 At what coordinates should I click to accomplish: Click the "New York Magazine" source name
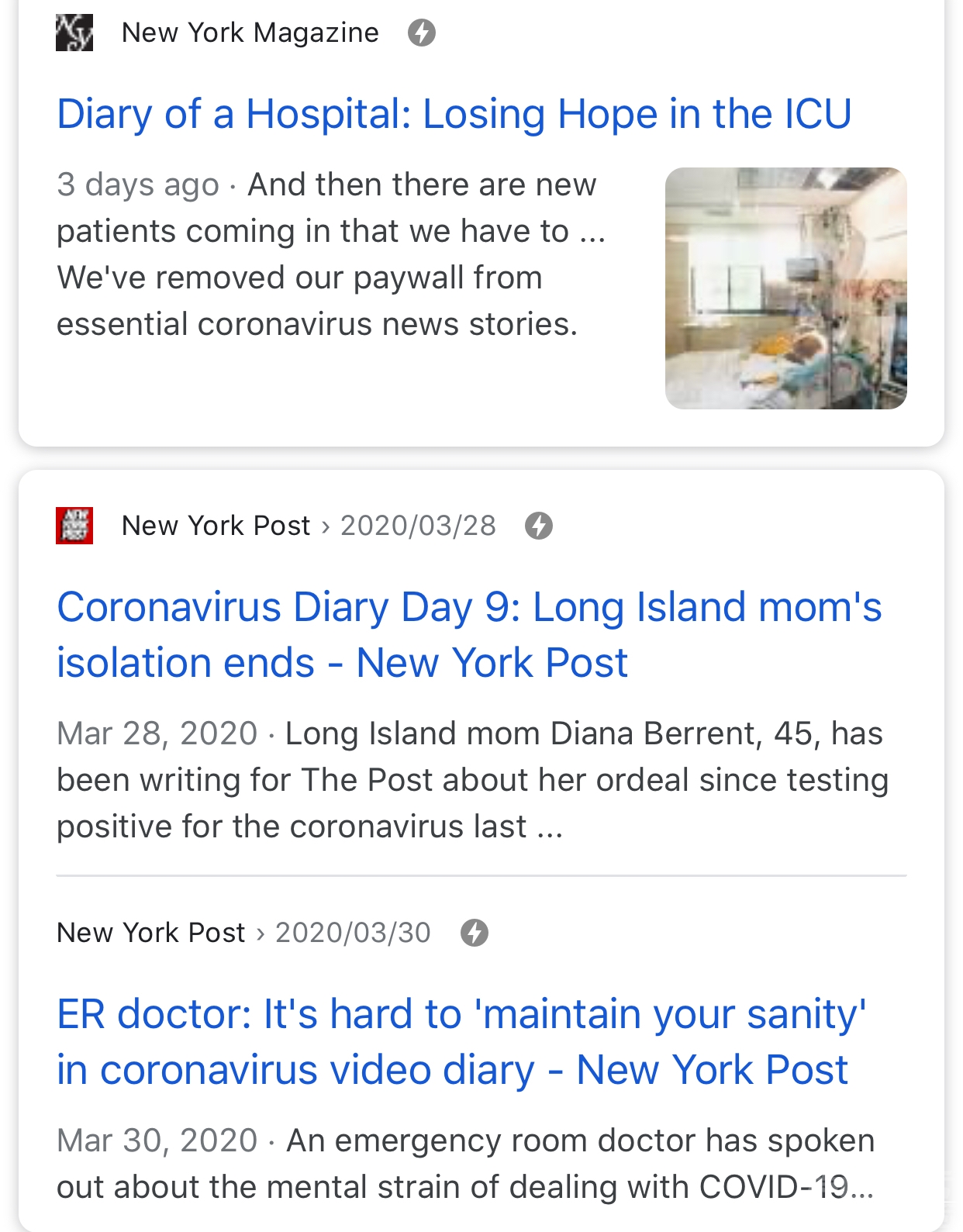point(250,33)
